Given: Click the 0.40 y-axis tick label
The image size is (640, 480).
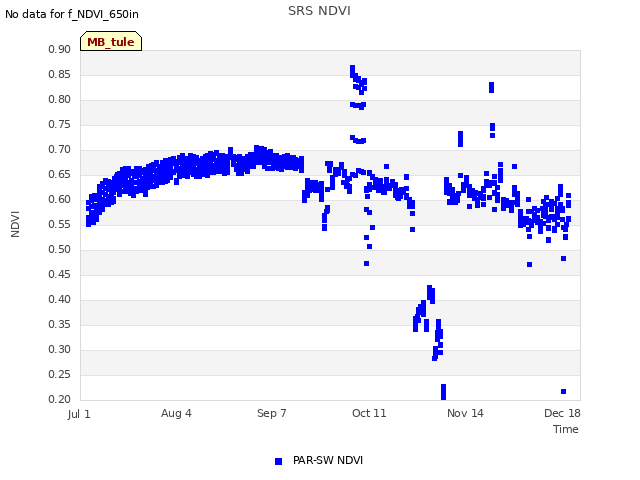Looking at the screenshot, I should coord(59,299).
